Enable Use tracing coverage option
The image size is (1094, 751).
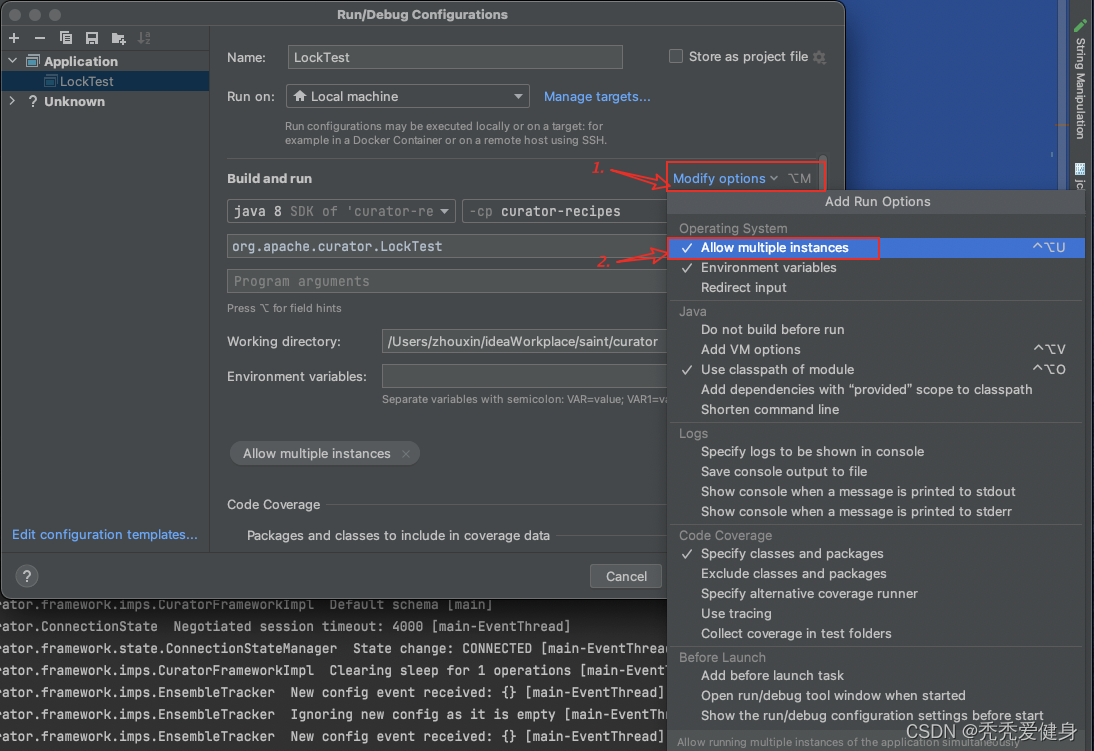[x=876, y=614]
